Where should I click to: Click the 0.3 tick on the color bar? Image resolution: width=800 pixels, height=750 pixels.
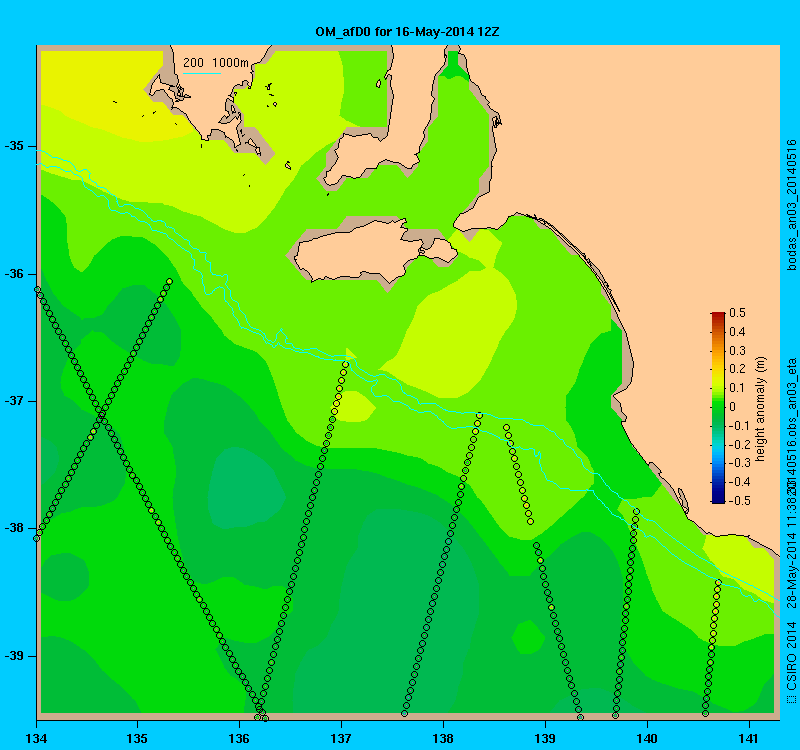tap(737, 351)
